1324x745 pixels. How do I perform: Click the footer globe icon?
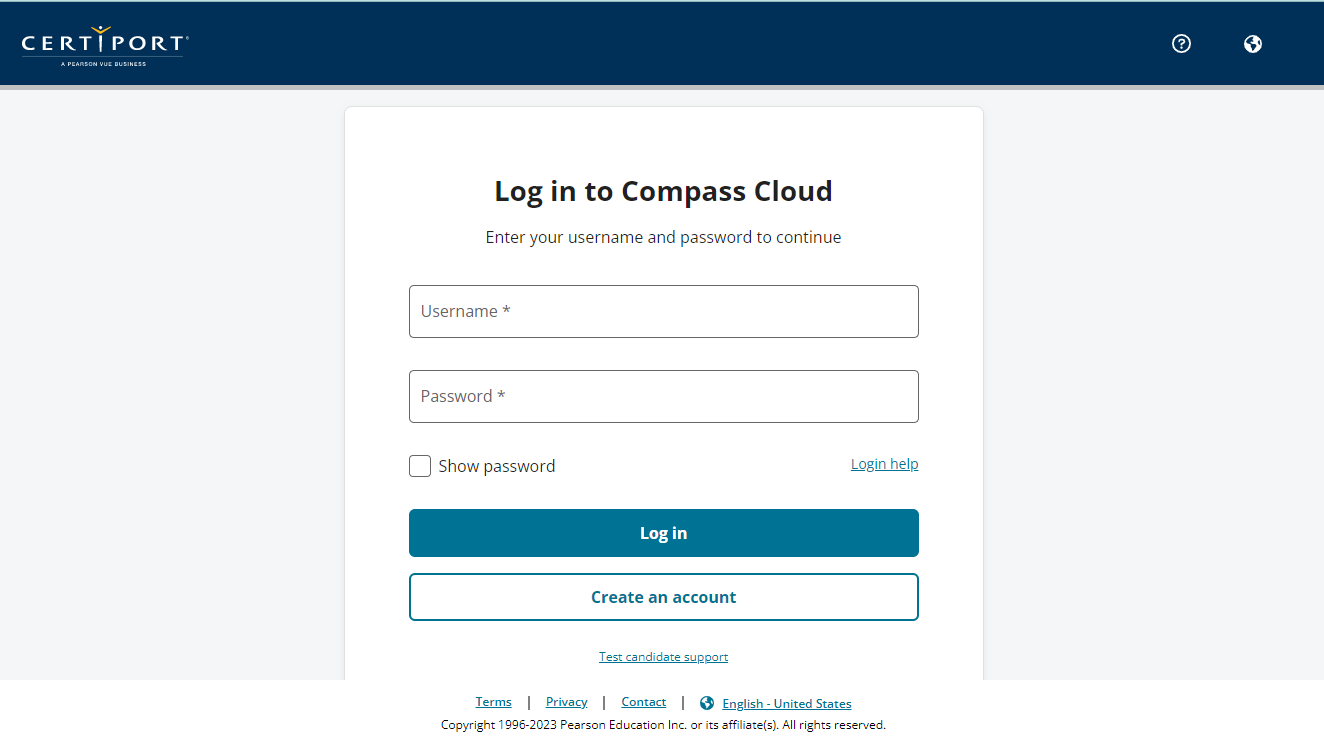click(707, 703)
